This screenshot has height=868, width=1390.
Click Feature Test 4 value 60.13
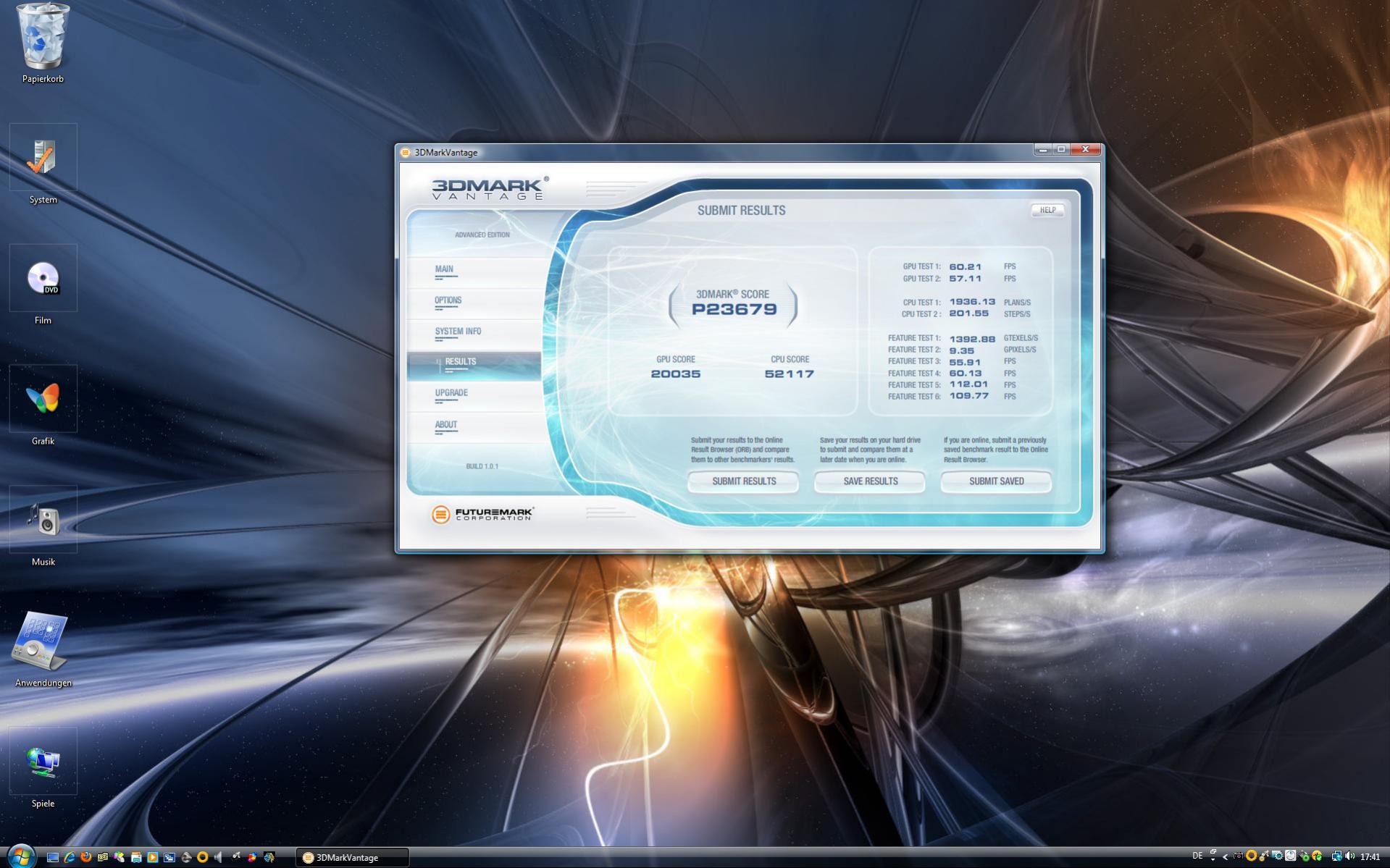click(965, 374)
